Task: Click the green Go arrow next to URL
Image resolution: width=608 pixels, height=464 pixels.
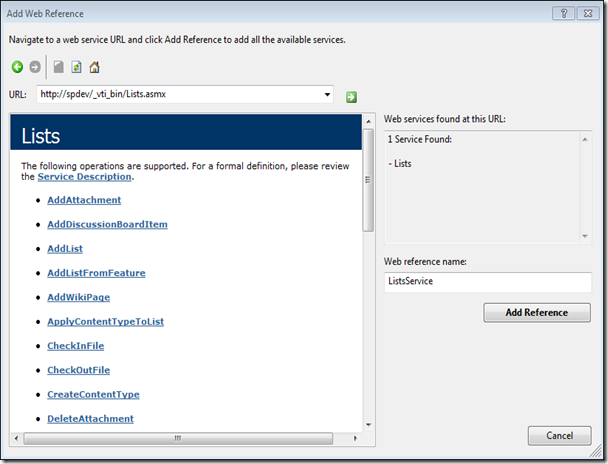Action: click(351, 97)
